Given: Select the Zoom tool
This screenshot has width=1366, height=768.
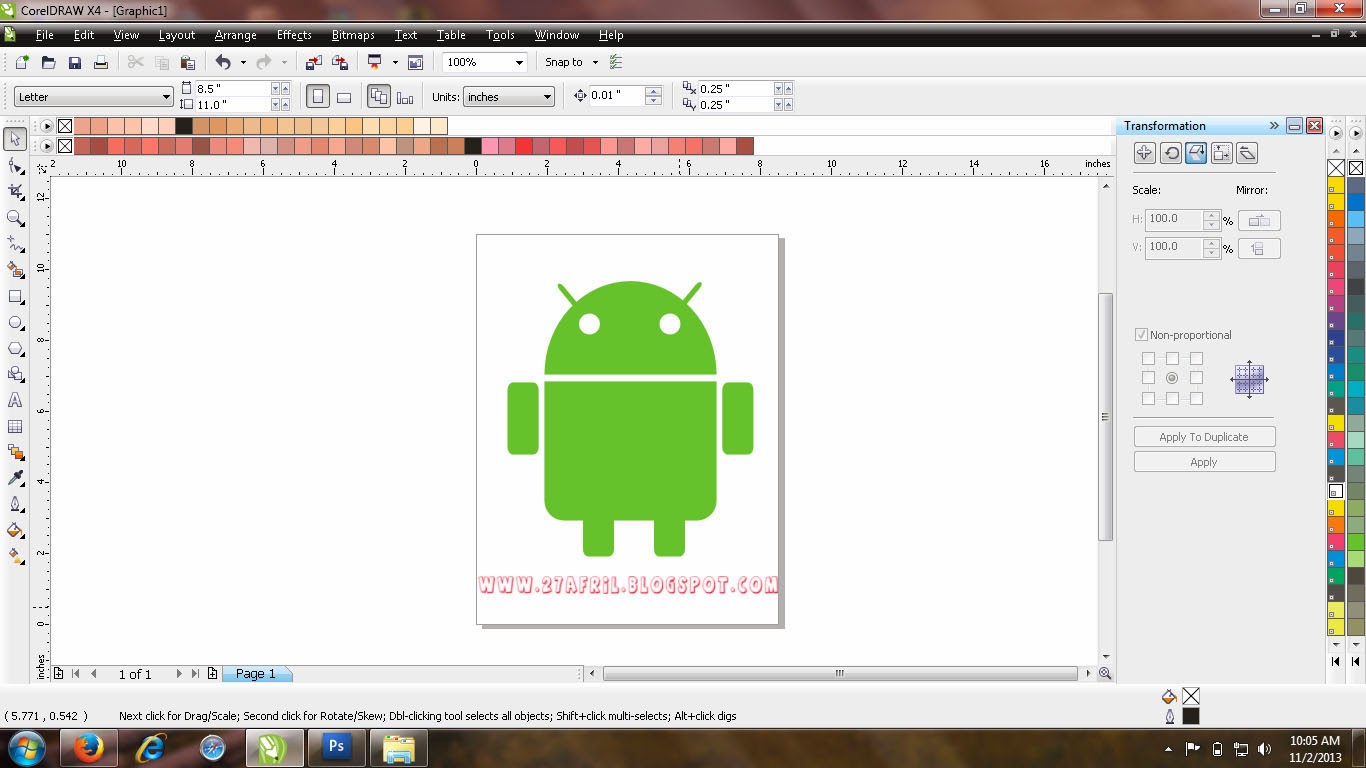Looking at the screenshot, I should pyautogui.click(x=15, y=218).
